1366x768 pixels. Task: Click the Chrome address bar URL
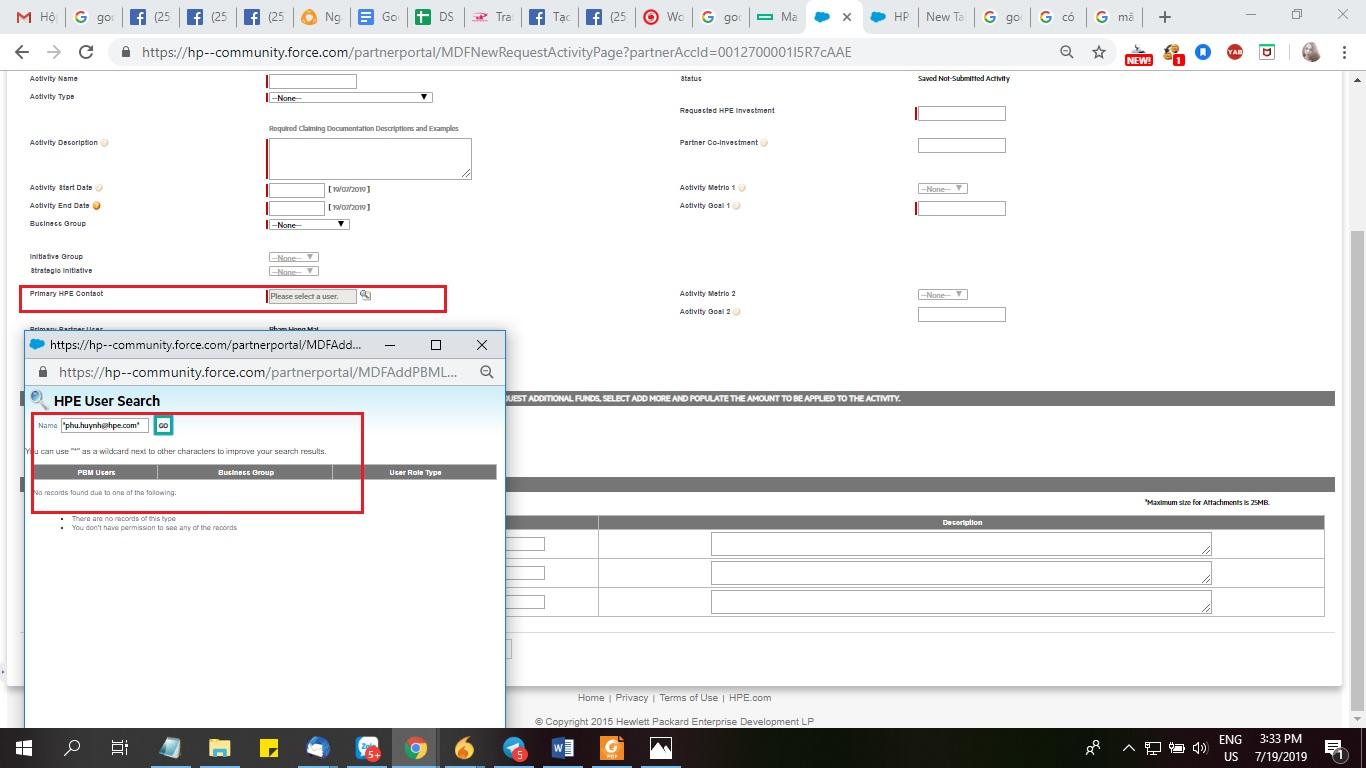click(497, 52)
